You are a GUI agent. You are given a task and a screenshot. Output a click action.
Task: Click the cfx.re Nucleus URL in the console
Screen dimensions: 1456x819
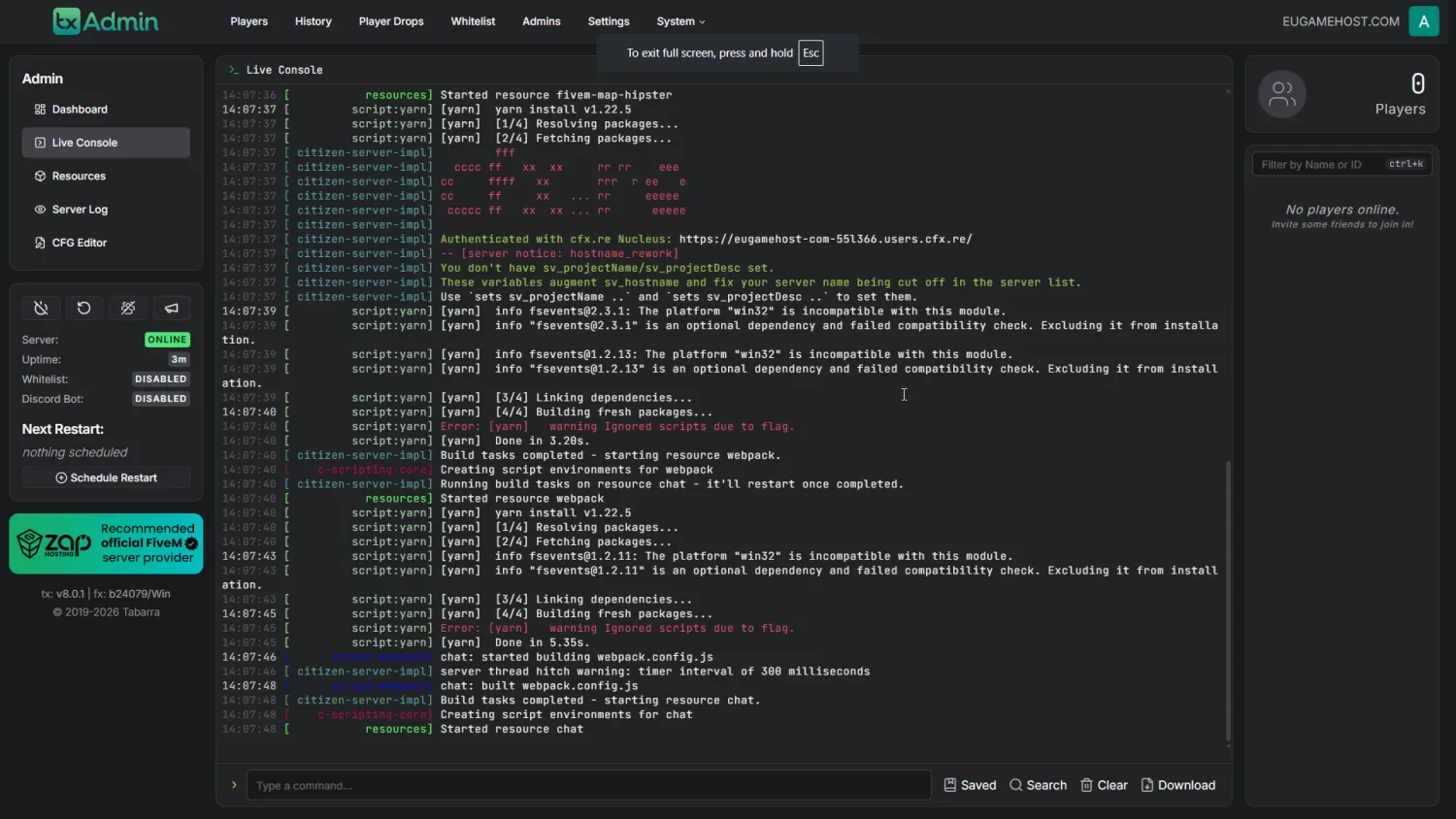click(x=825, y=239)
